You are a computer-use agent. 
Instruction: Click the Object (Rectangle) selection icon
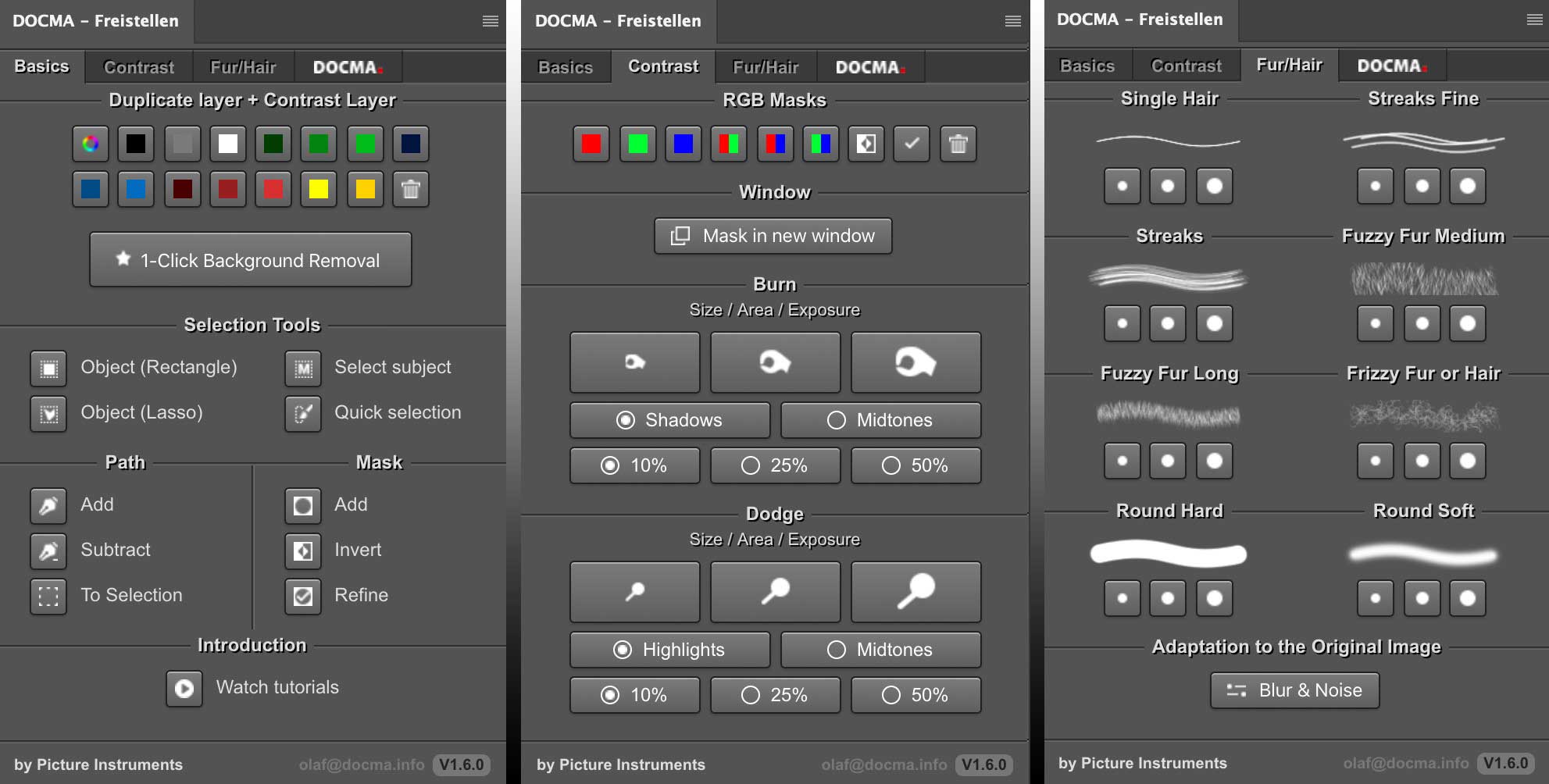(48, 368)
